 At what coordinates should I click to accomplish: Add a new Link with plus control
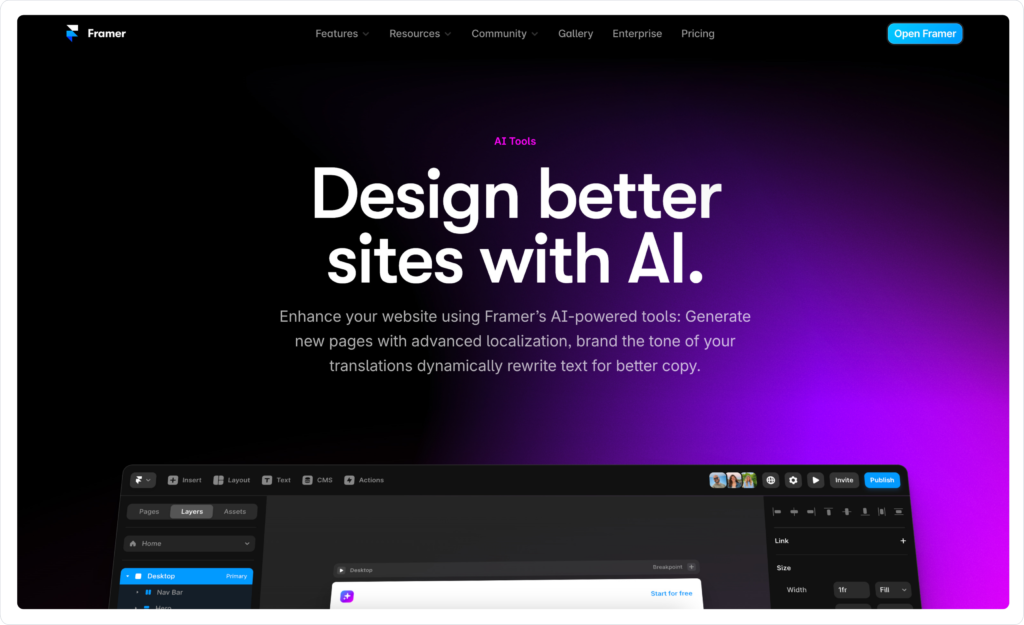[903, 541]
